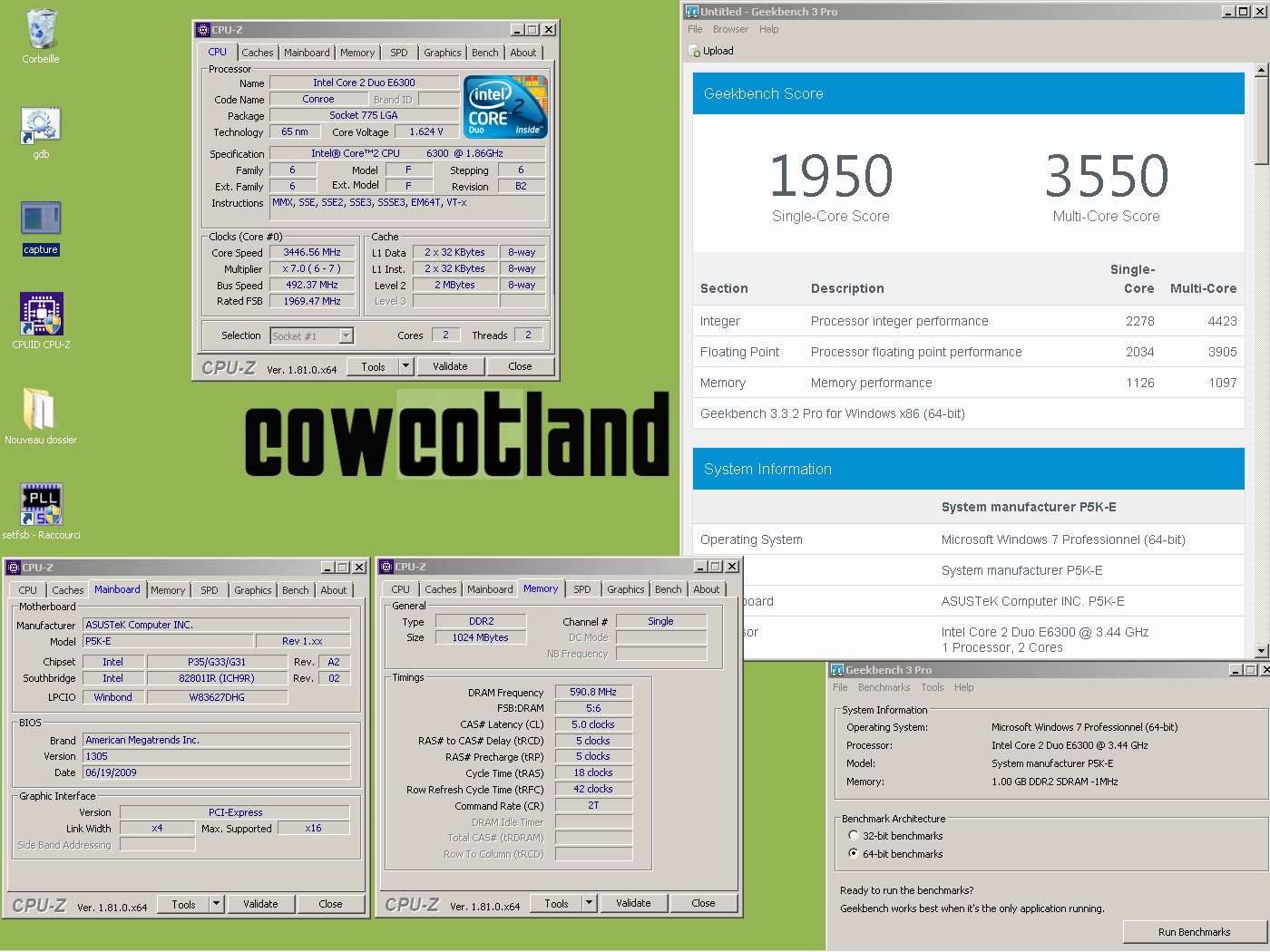Switch to Bench tab in top CPU-Z window
The height and width of the screenshot is (952, 1270).
[485, 53]
